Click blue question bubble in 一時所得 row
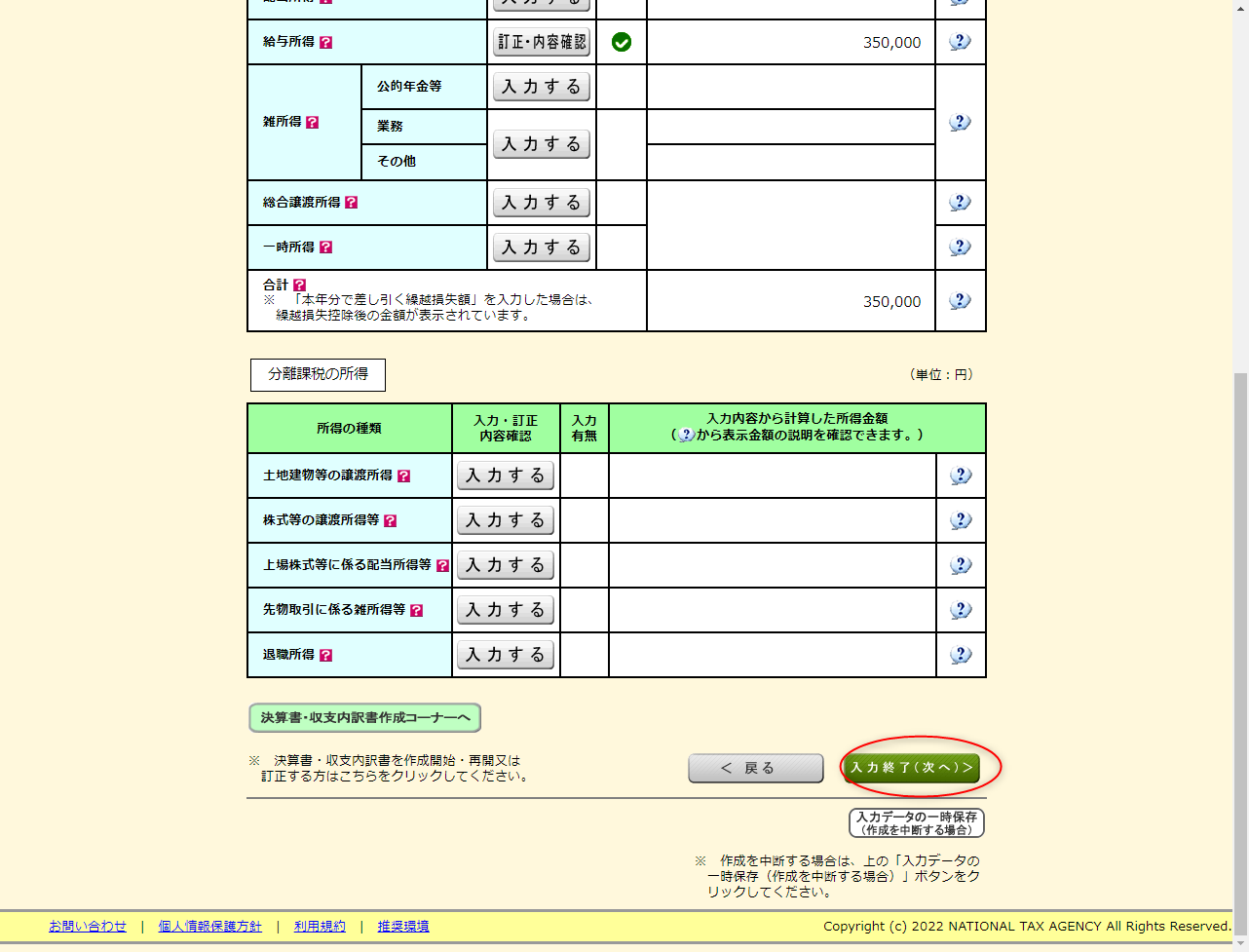The image size is (1249, 952). pos(960,247)
